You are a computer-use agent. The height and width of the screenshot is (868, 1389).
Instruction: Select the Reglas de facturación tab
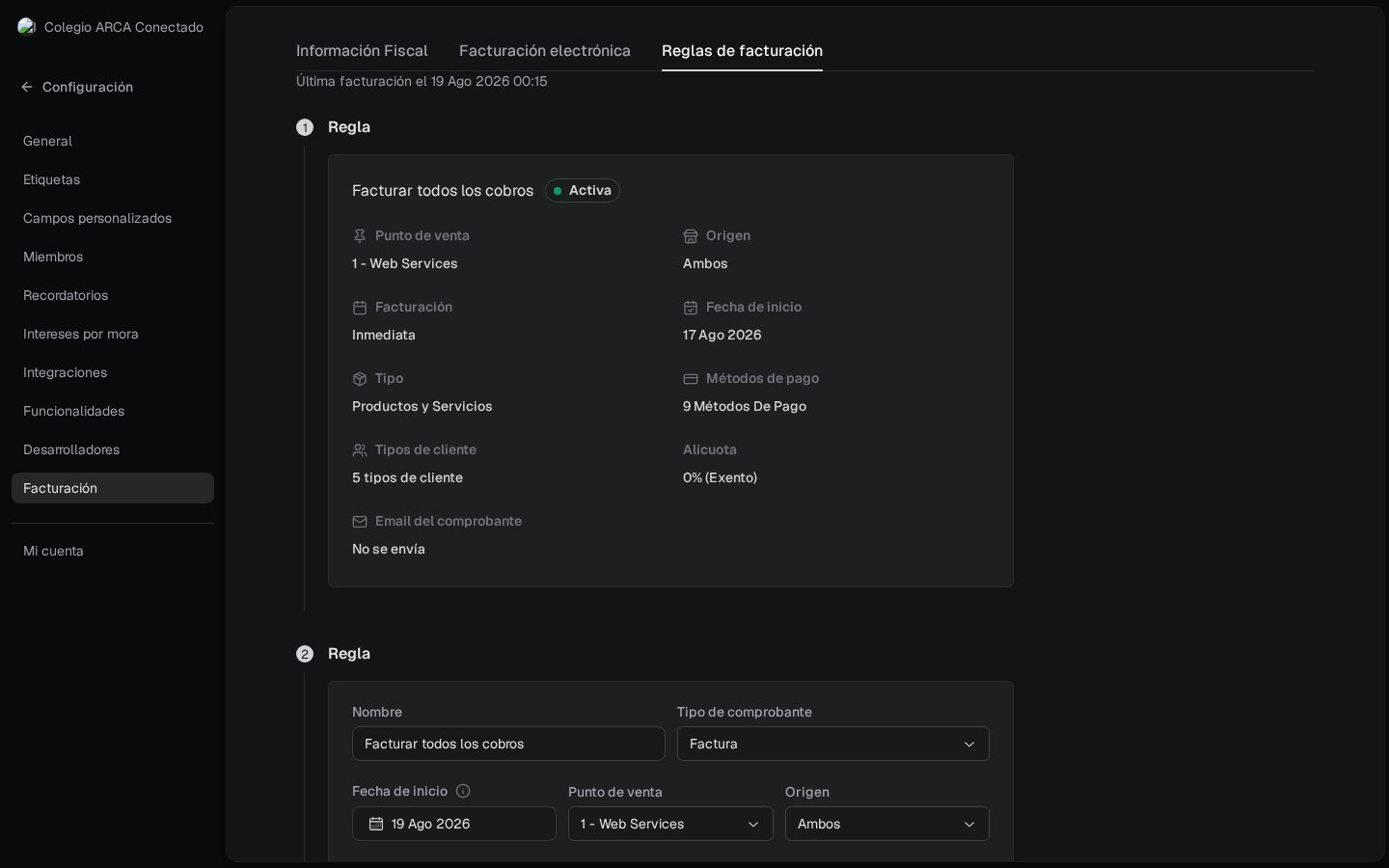[742, 50]
